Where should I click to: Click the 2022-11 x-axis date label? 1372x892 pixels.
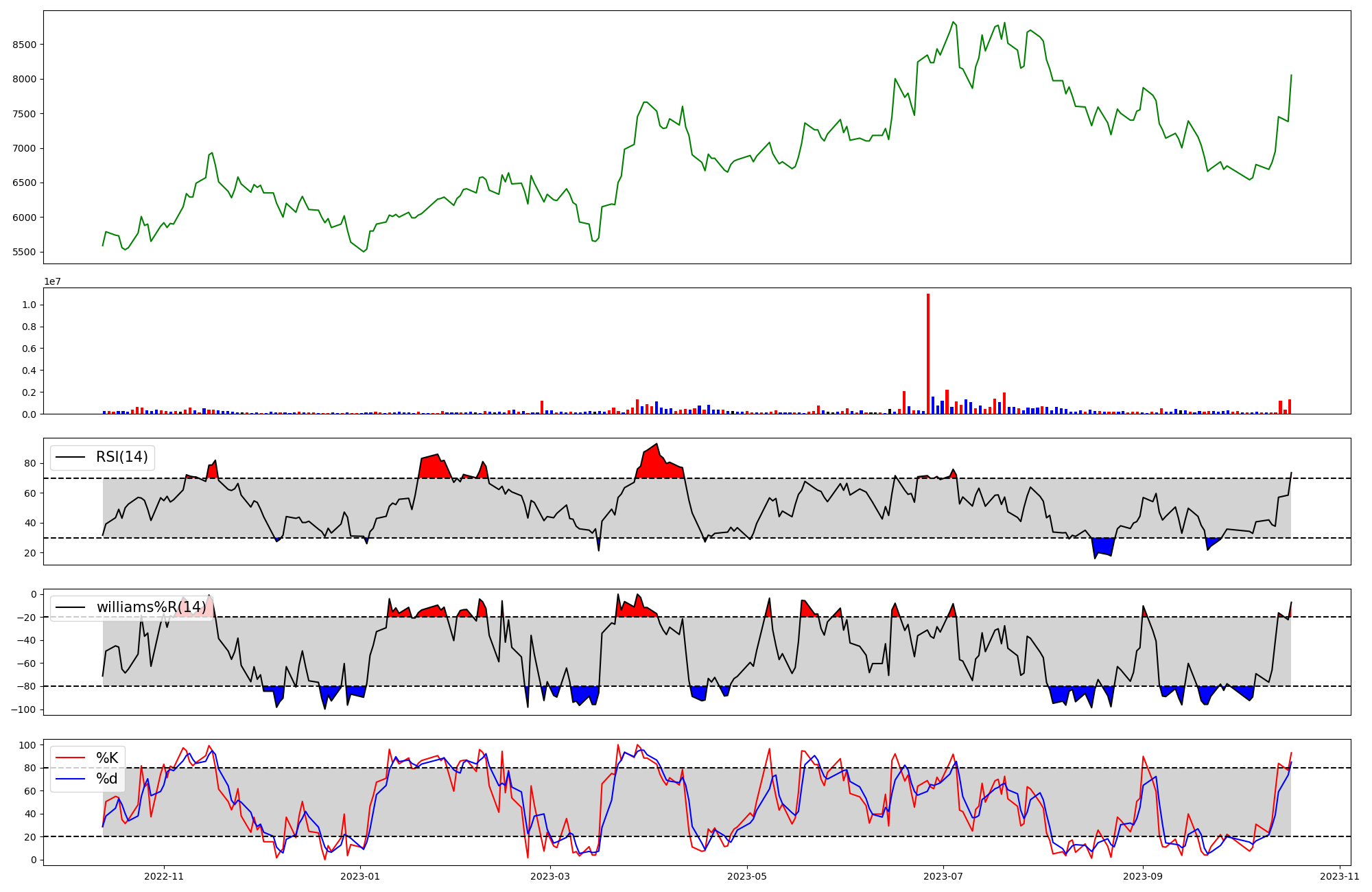165,876
